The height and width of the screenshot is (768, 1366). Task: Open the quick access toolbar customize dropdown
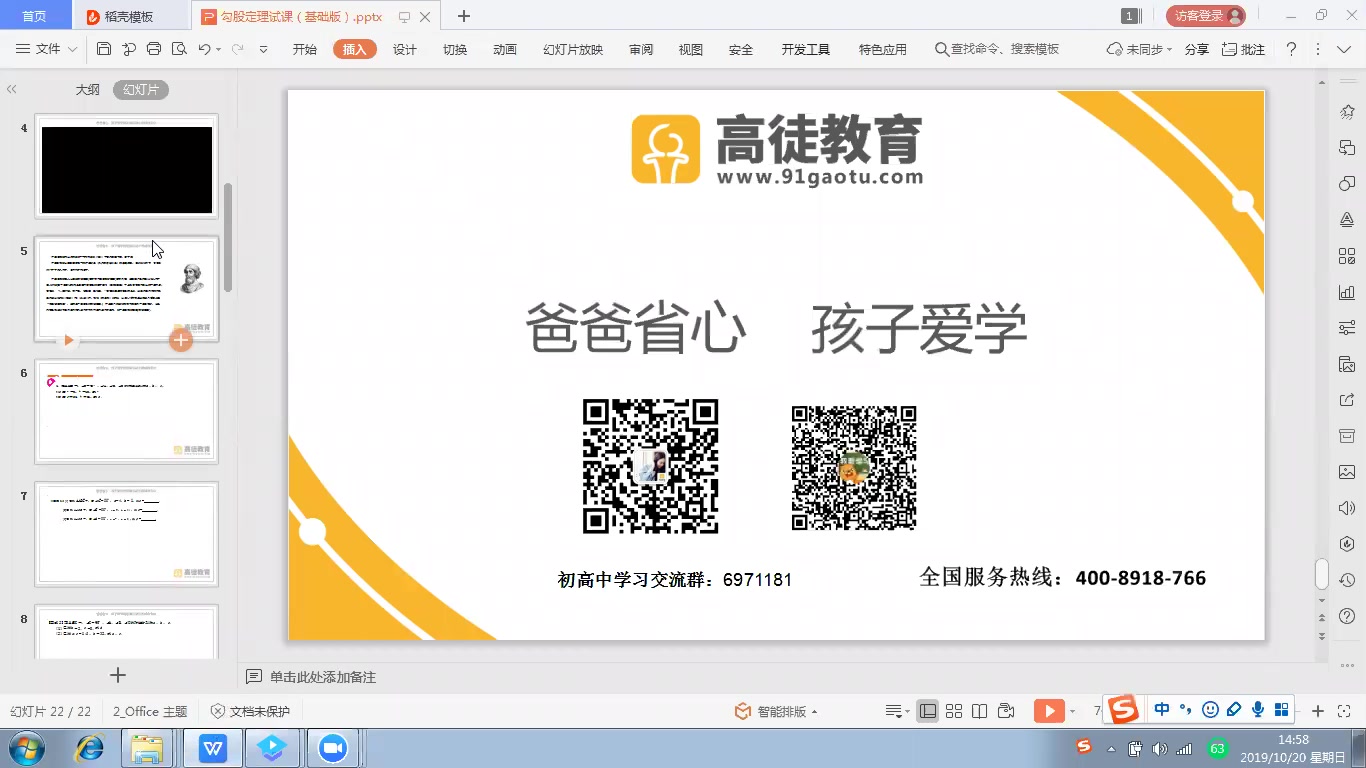pyautogui.click(x=263, y=49)
